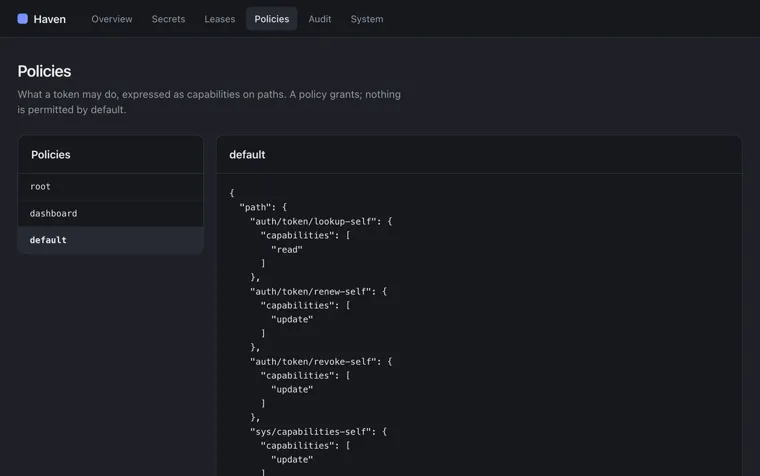
Task: Click the Policies list panel header
Action: pyautogui.click(x=111, y=155)
